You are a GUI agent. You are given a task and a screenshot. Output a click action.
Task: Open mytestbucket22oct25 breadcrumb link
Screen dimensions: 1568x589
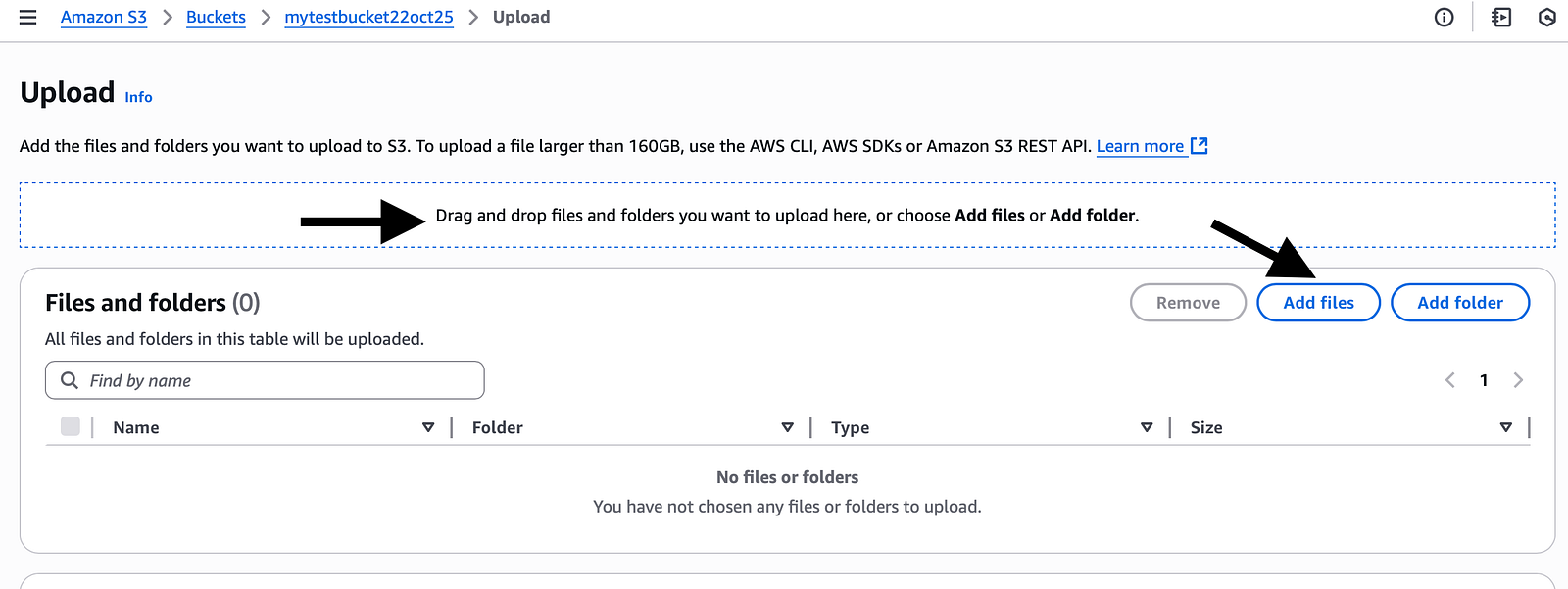point(369,18)
